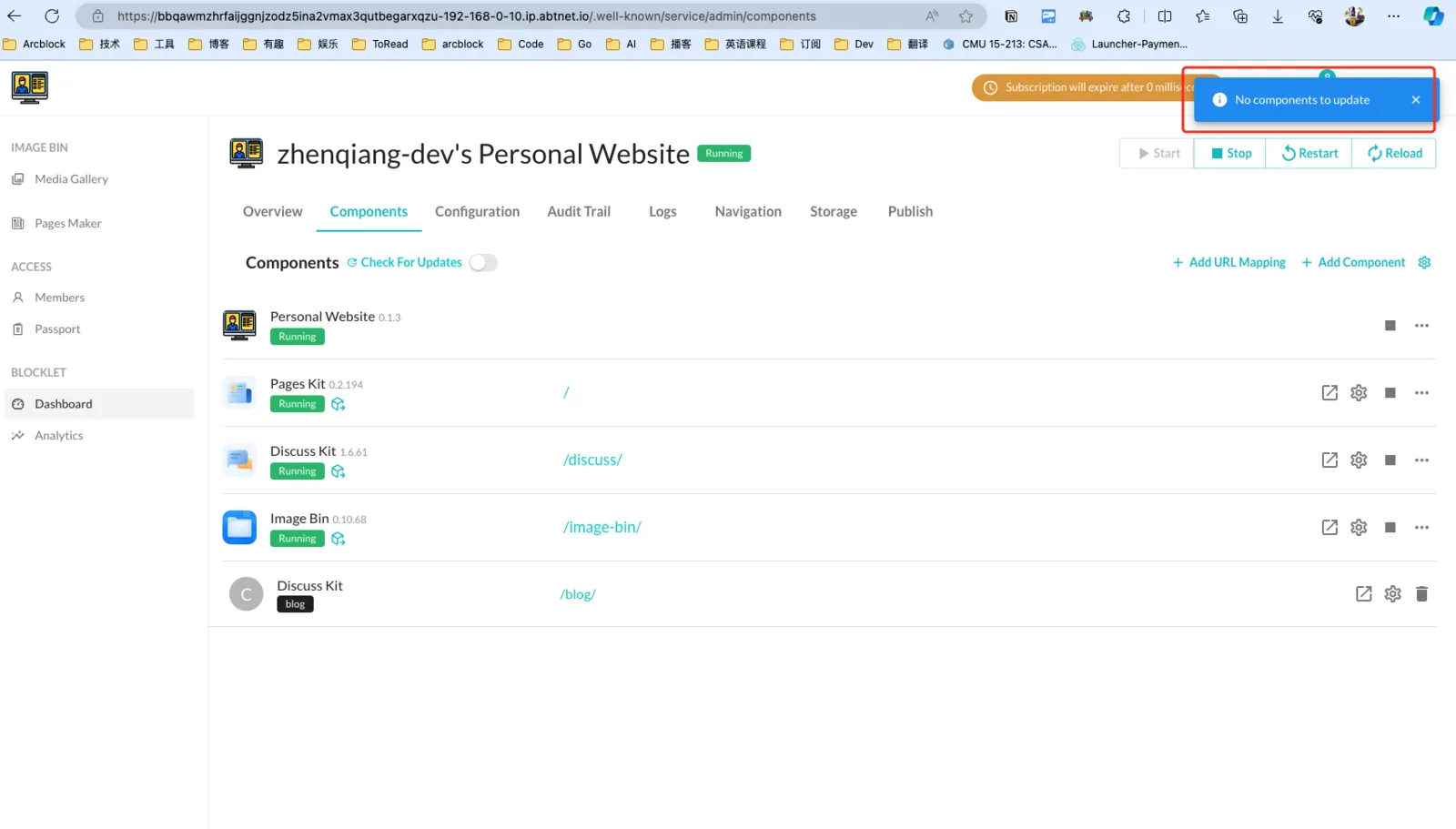Screen dimensions: 1456x829
Task: Stop the Discuss Kit 1.6.61 component
Action: (1390, 460)
